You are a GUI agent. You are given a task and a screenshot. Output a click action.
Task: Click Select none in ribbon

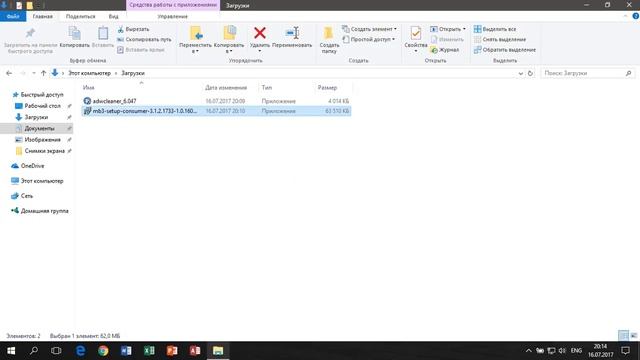click(x=500, y=40)
